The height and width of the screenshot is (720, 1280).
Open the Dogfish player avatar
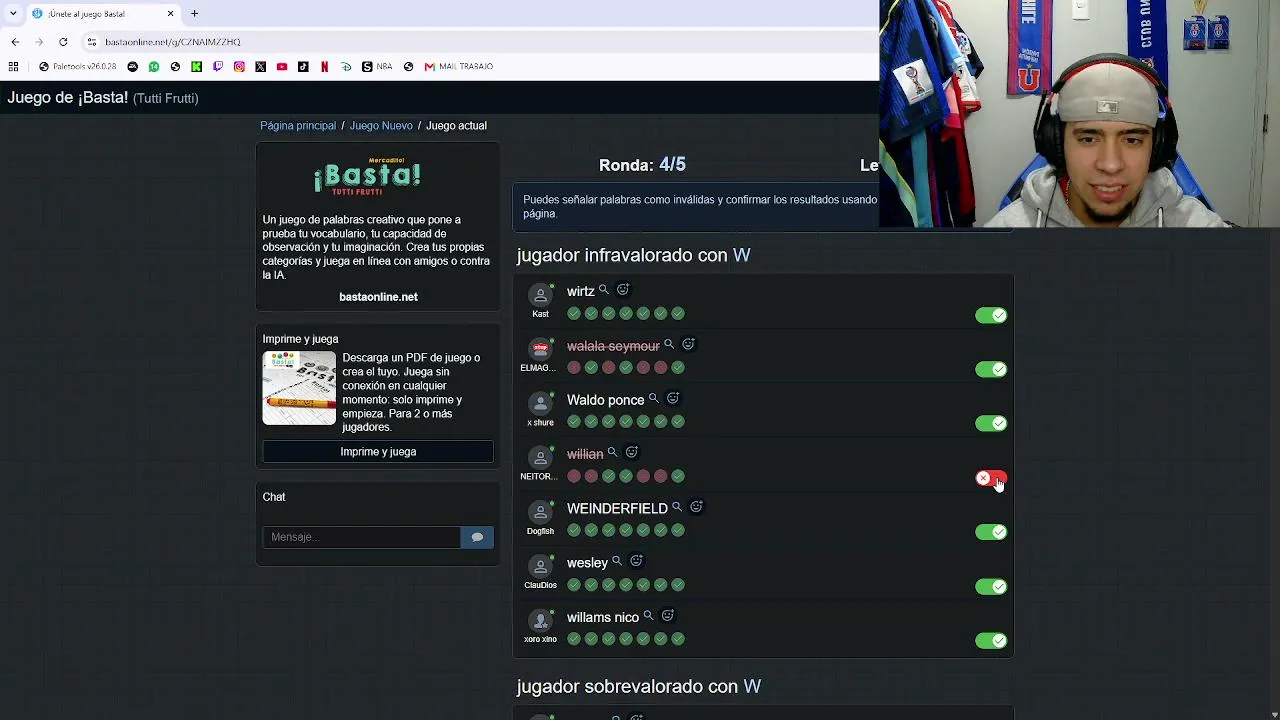pyautogui.click(x=540, y=512)
